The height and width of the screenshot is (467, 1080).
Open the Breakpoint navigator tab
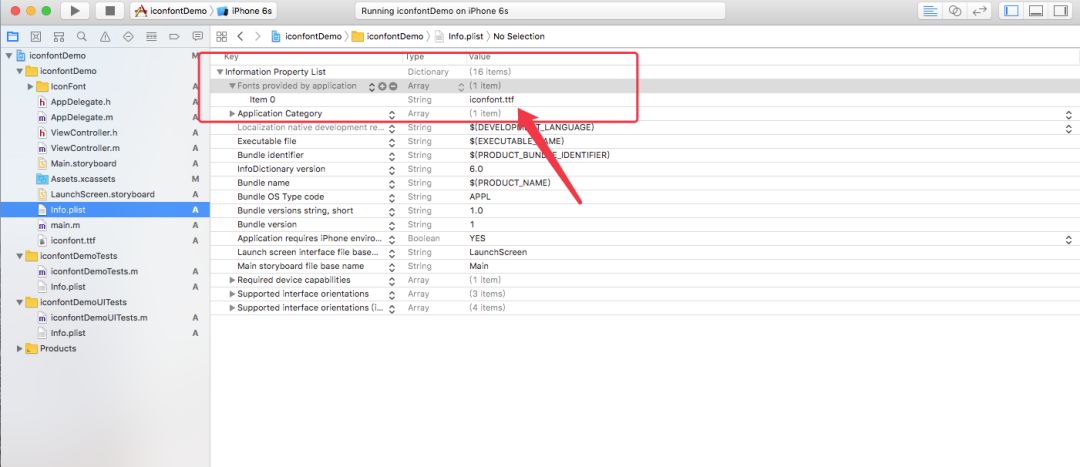174,37
